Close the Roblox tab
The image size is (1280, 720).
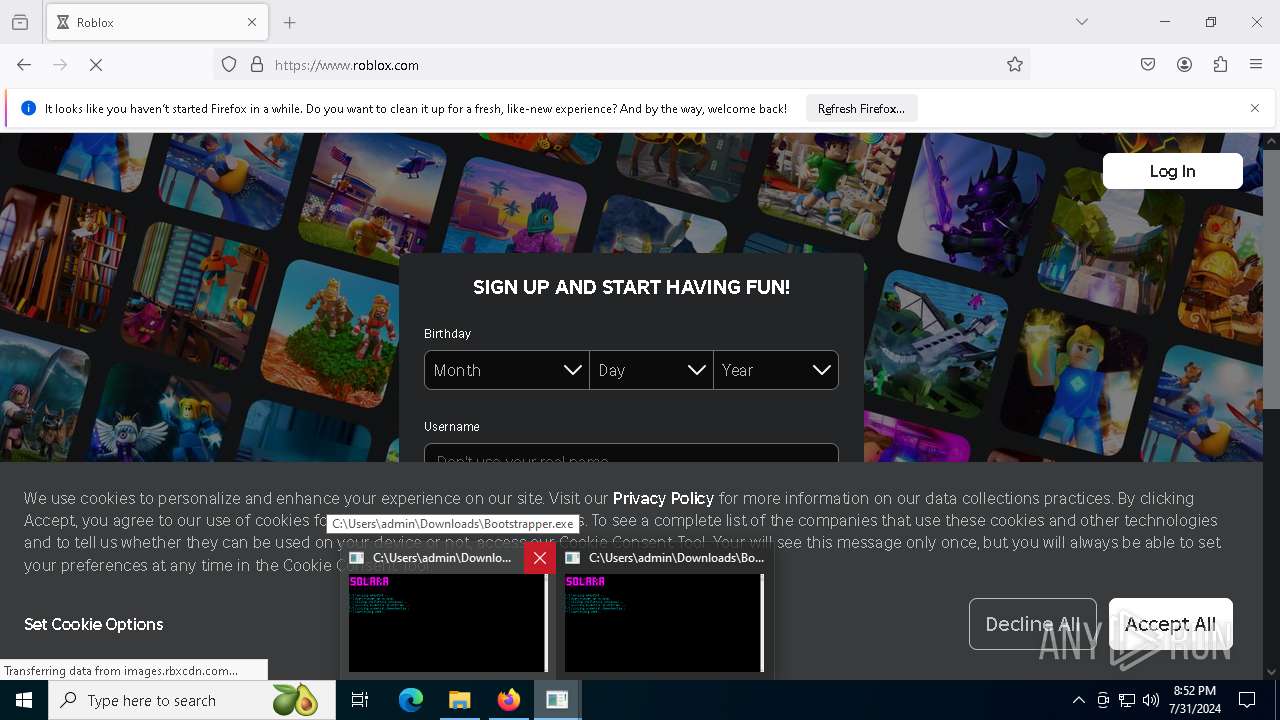click(252, 22)
